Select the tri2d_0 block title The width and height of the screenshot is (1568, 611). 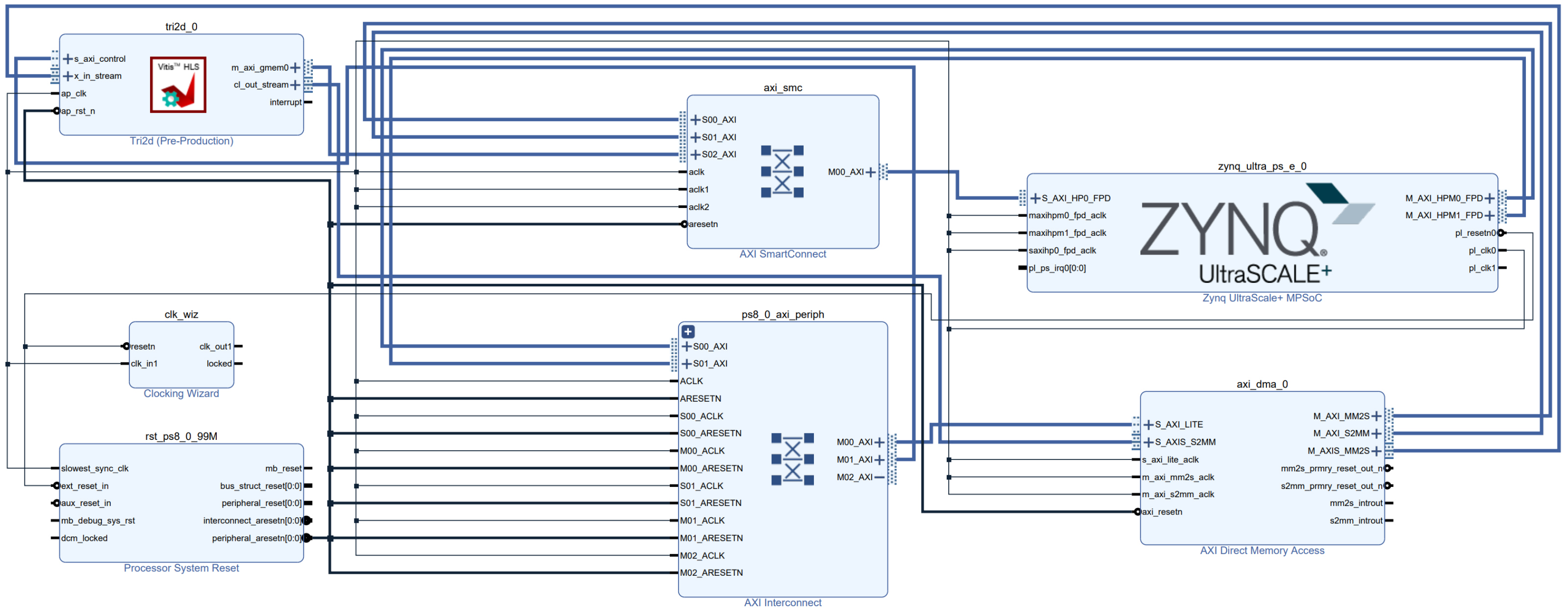[181, 27]
